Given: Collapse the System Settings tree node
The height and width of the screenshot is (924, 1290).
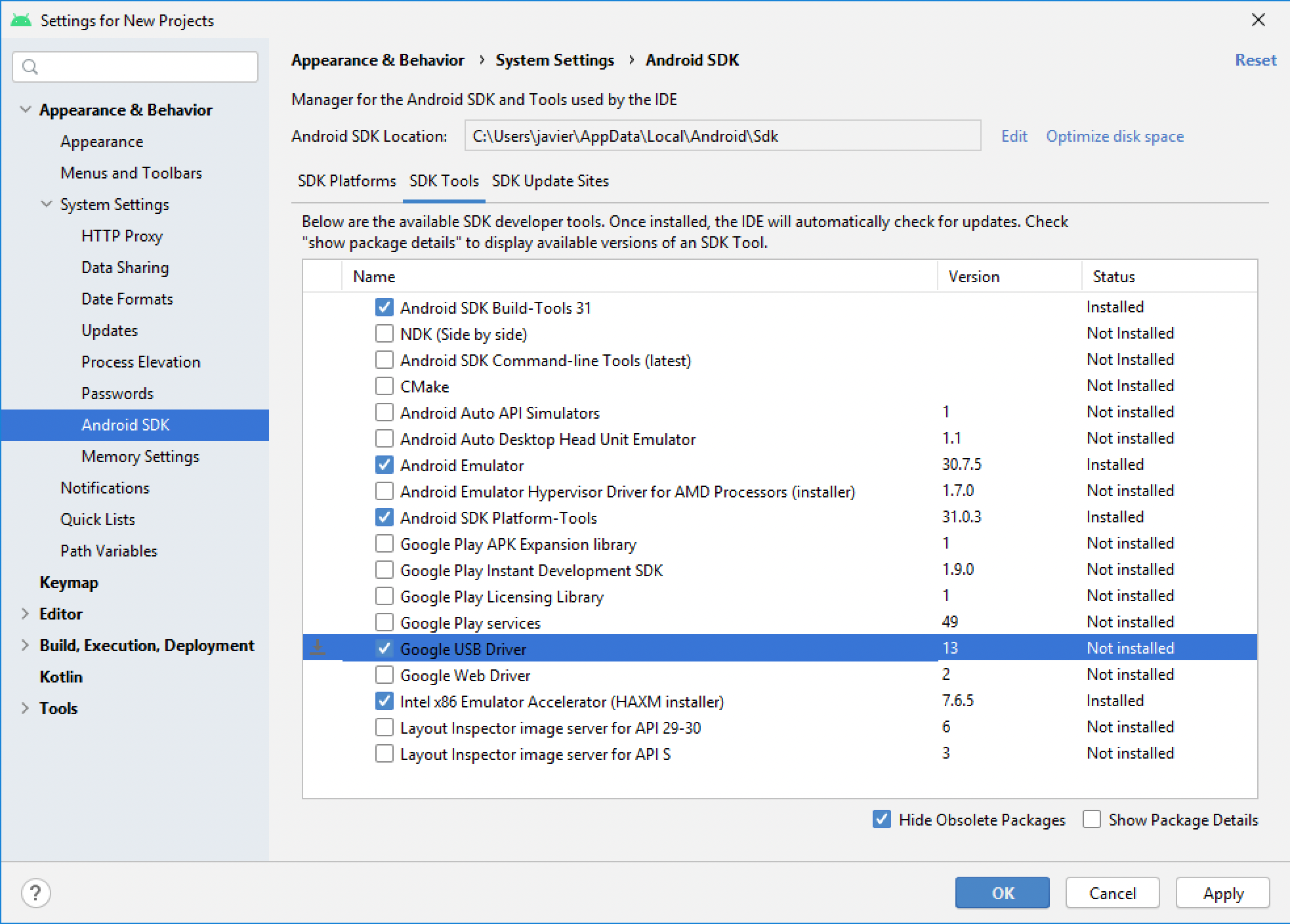Looking at the screenshot, I should (x=47, y=204).
